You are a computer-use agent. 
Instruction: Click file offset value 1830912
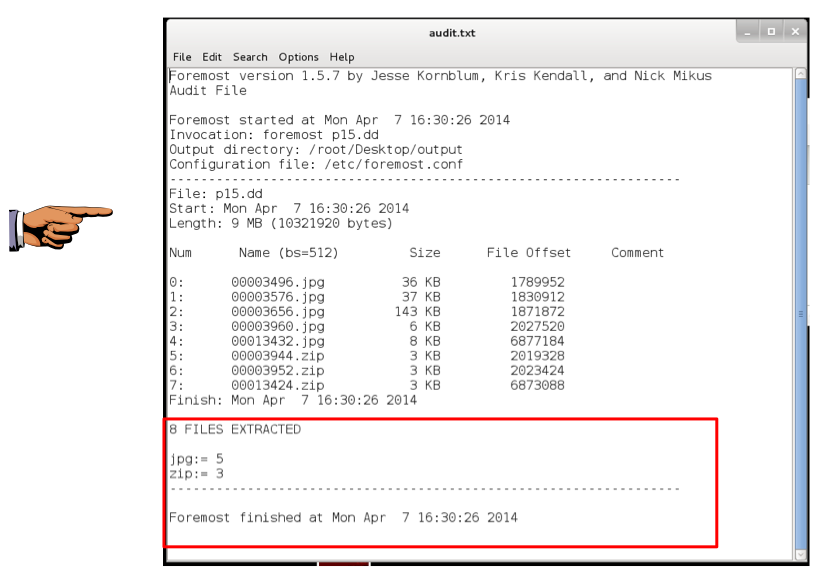click(537, 297)
